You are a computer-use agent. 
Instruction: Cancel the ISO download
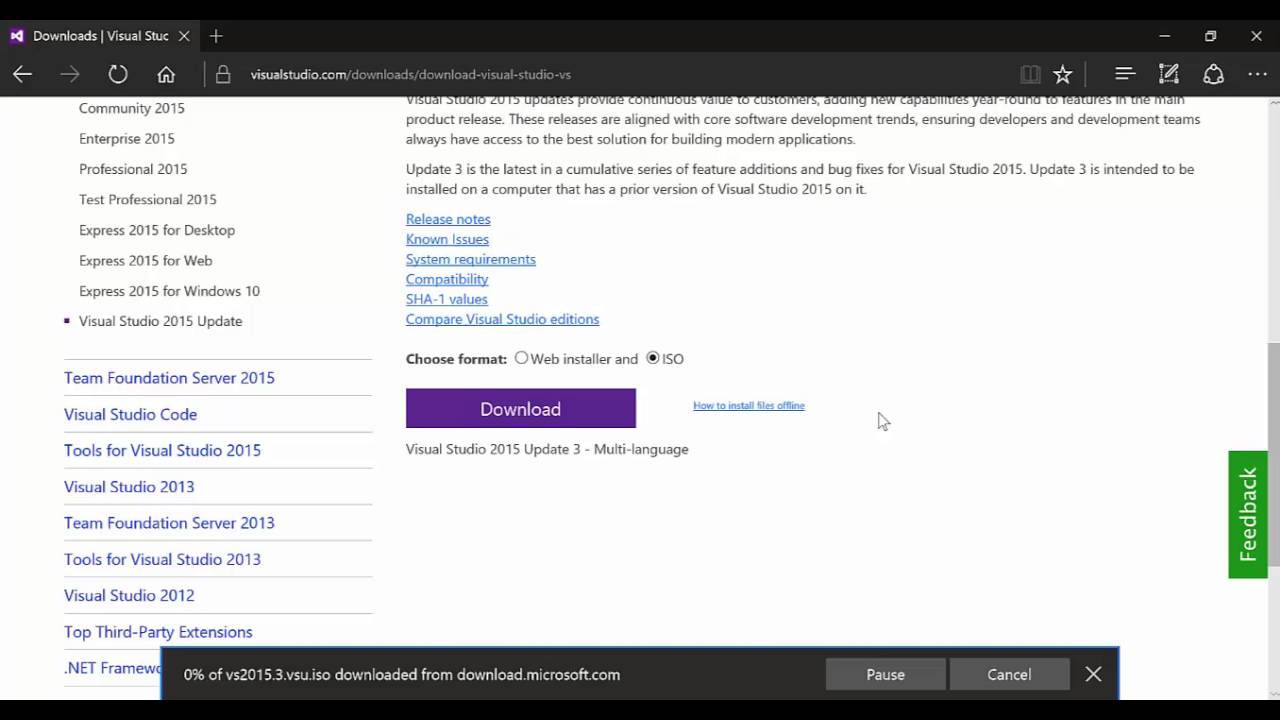coord(1009,674)
